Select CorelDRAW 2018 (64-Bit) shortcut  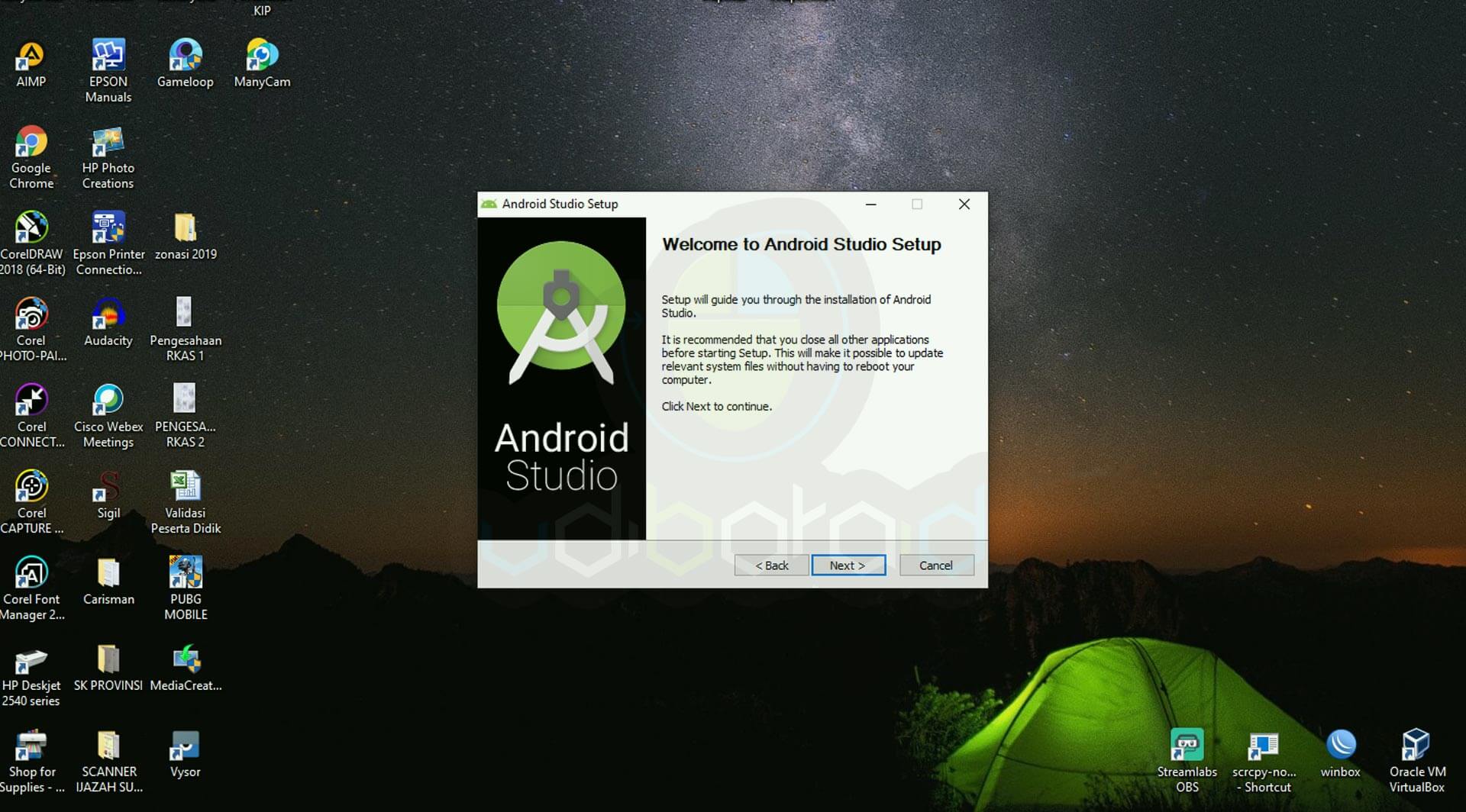[x=31, y=243]
